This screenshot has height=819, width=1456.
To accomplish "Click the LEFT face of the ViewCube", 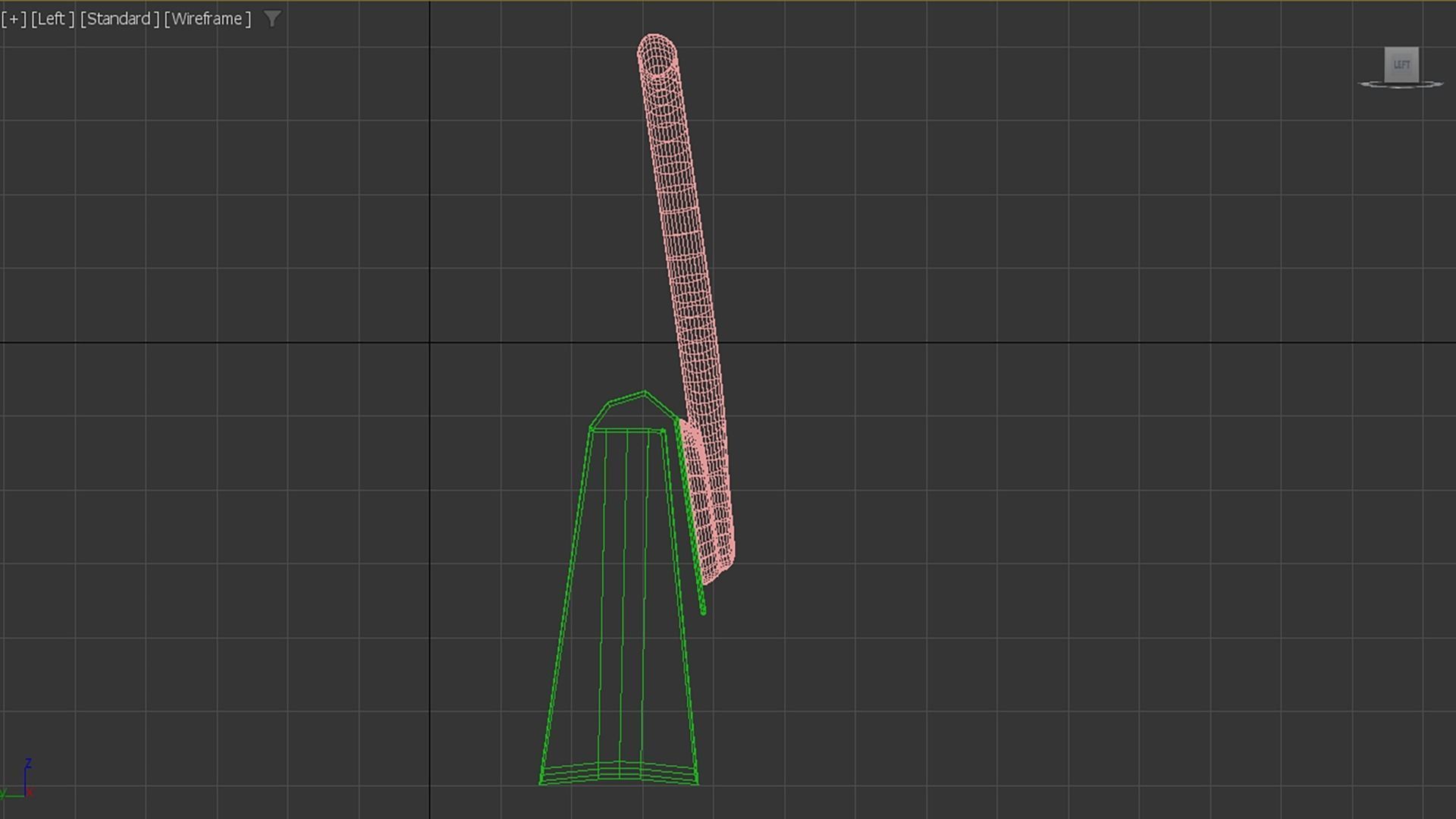I will (x=1401, y=64).
